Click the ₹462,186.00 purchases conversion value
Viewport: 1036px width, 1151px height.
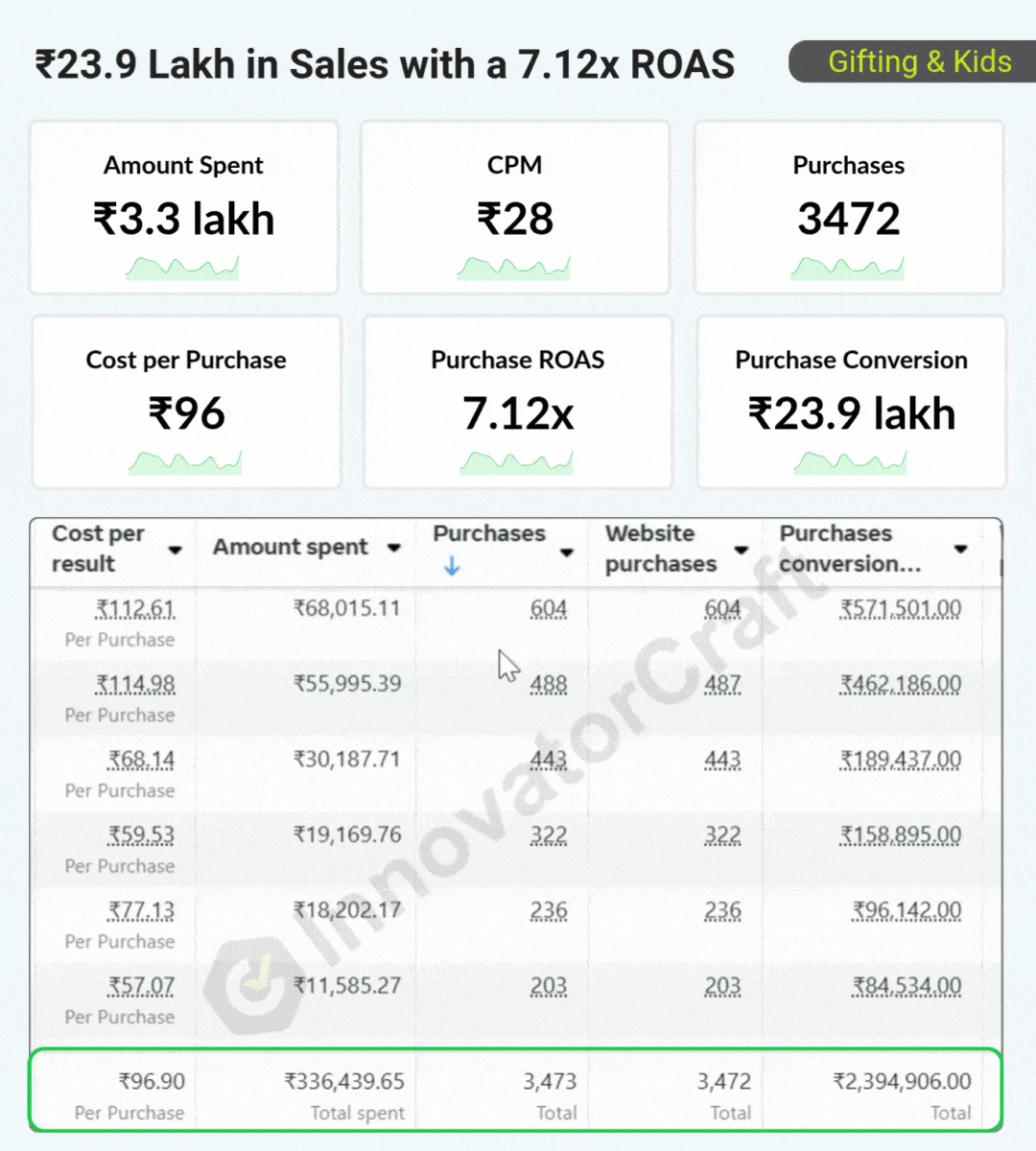[x=901, y=684]
